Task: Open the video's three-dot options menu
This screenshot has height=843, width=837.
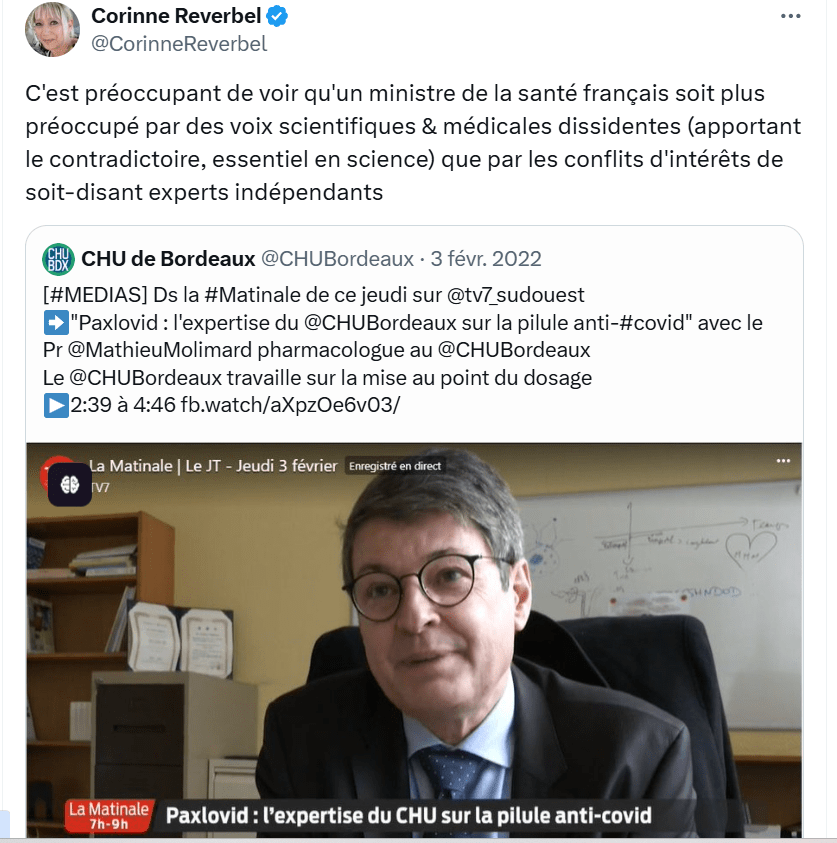Action: pyautogui.click(x=783, y=461)
